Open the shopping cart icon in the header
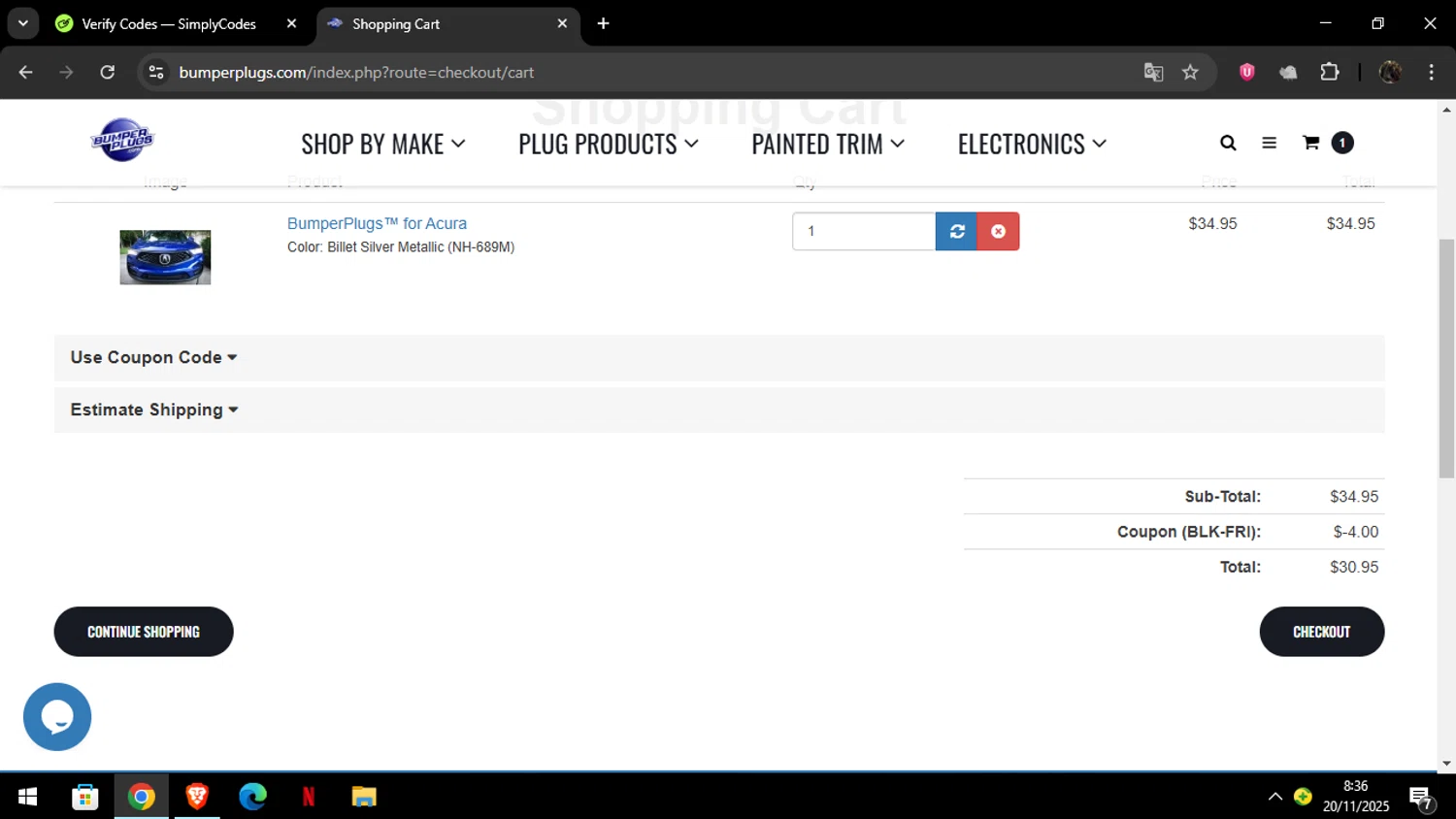Image resolution: width=1456 pixels, height=819 pixels. click(1310, 143)
